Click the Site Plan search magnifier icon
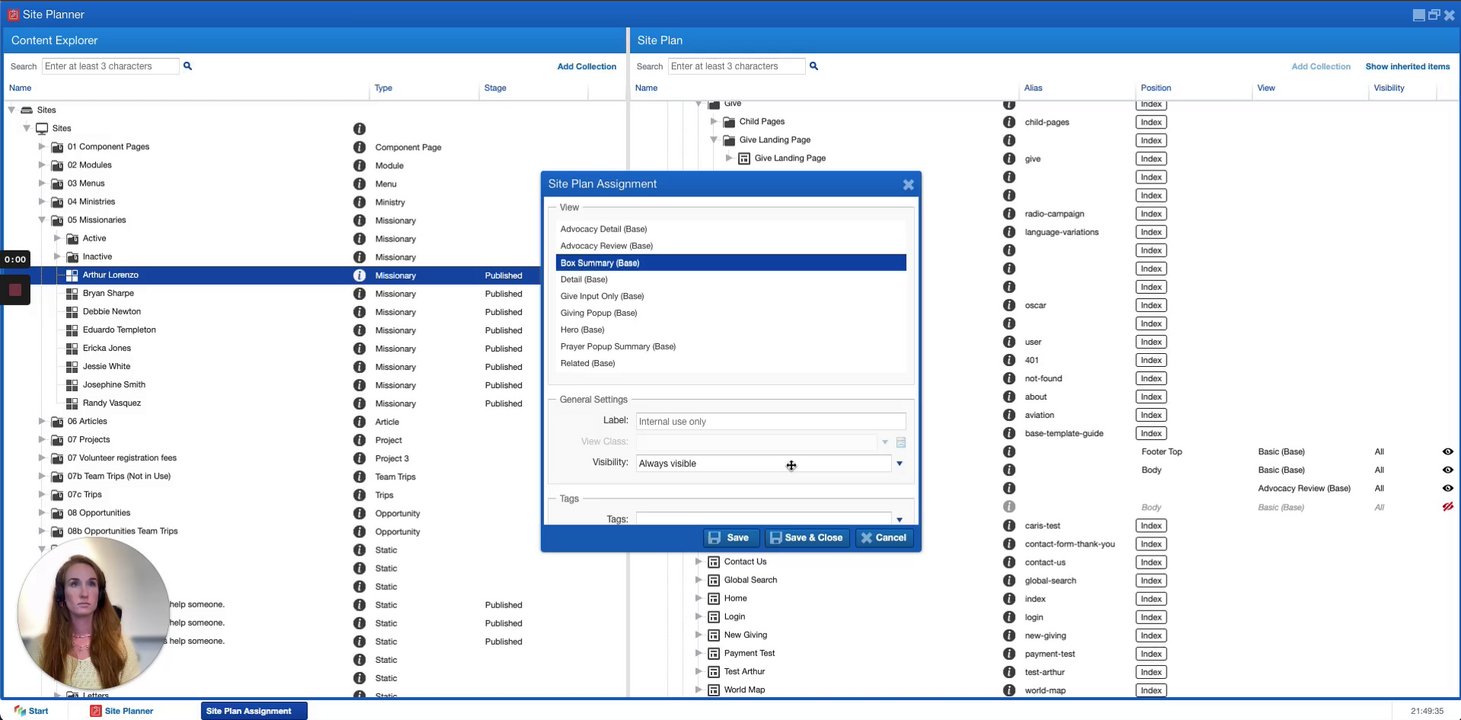The height and width of the screenshot is (720, 1461). 813,66
